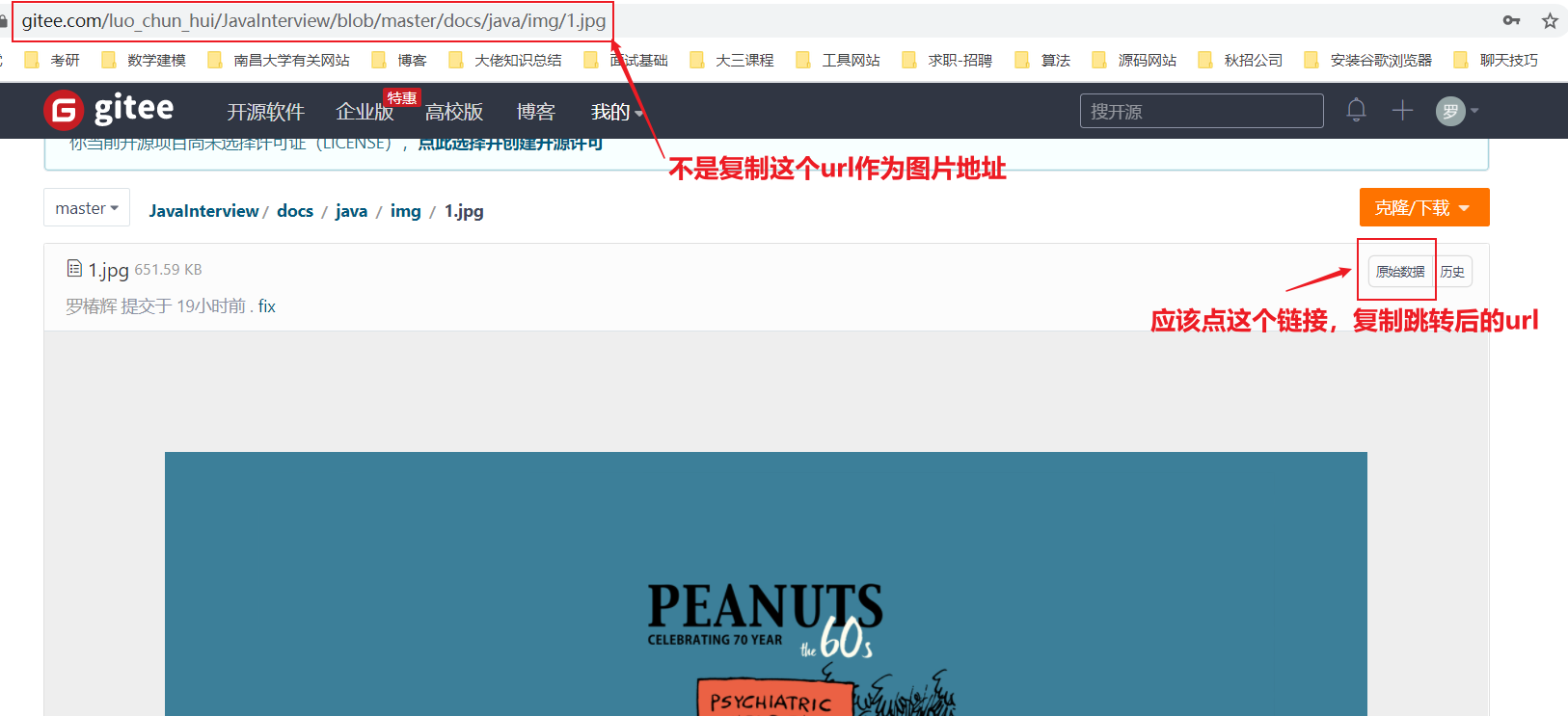This screenshot has height=716, width=1568.
Task: Click the bookmark star icon in address bar
Action: 1550,20
